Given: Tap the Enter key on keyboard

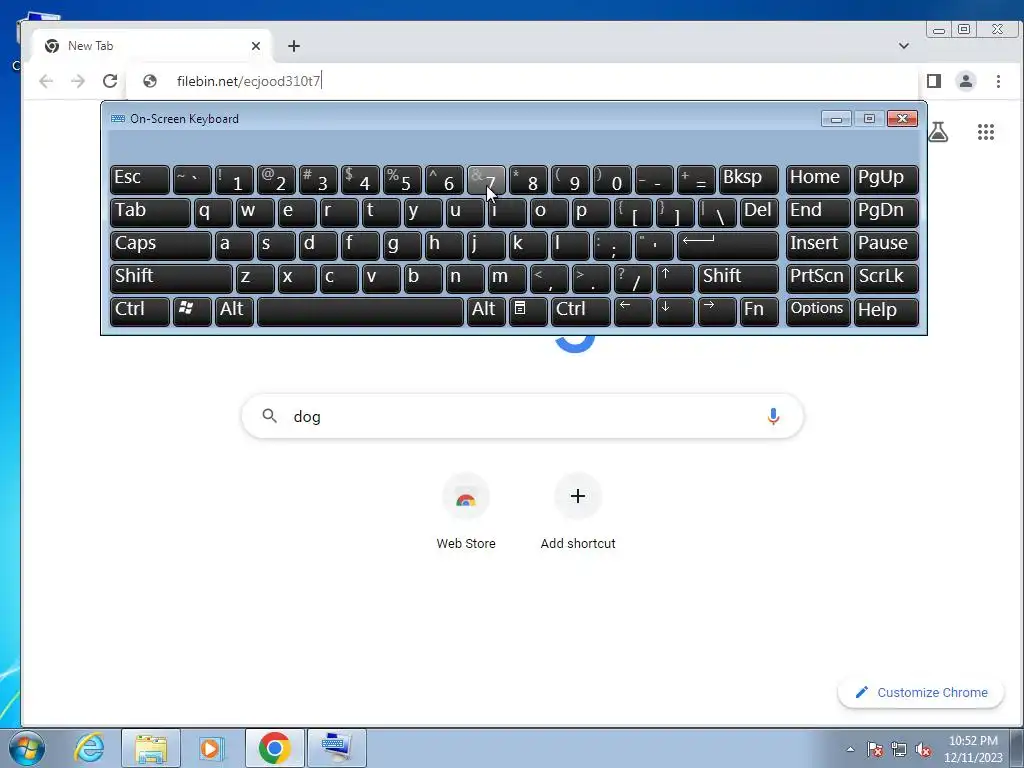Looking at the screenshot, I should coord(728,246).
